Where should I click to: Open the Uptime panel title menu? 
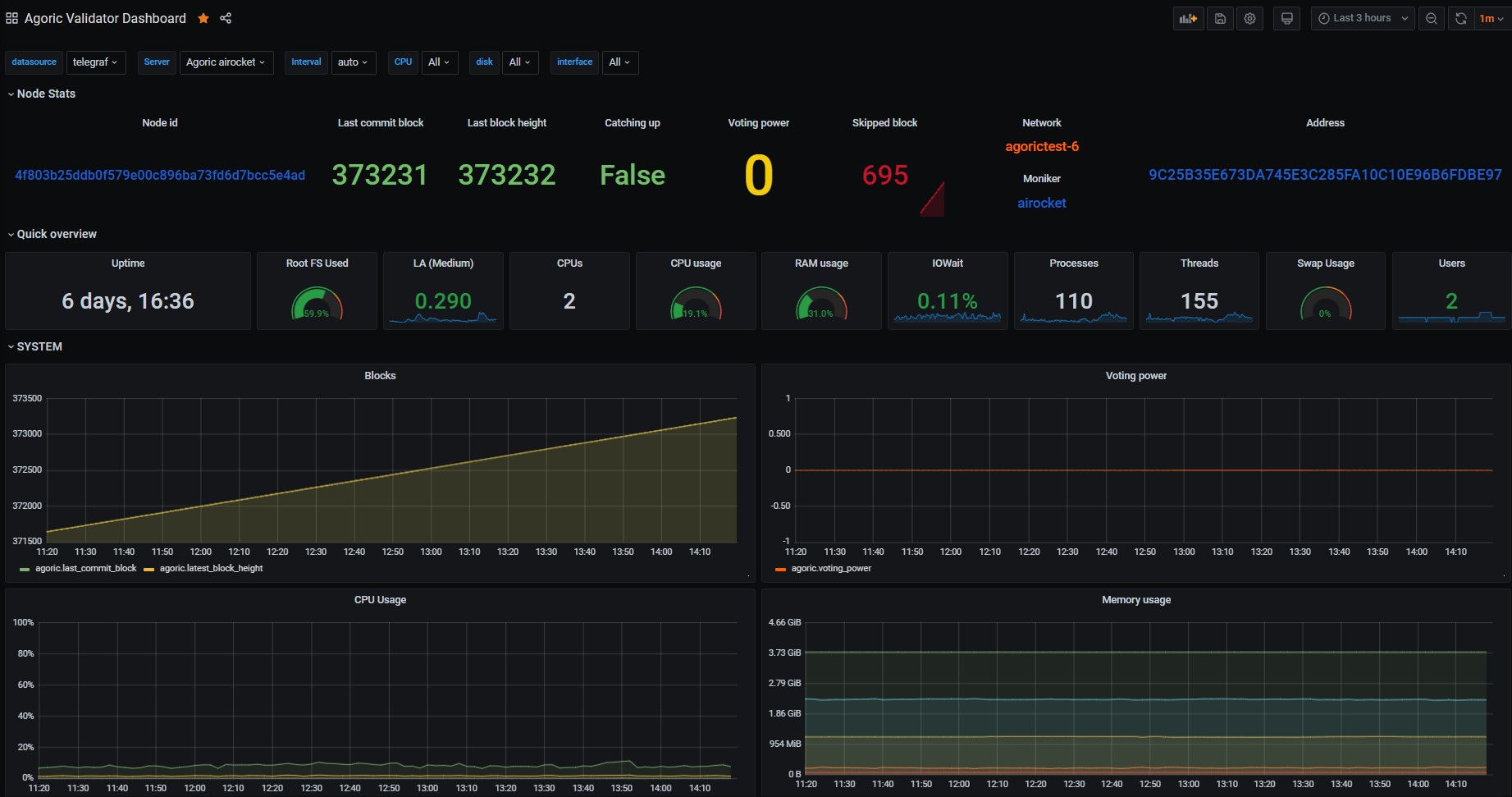(128, 263)
